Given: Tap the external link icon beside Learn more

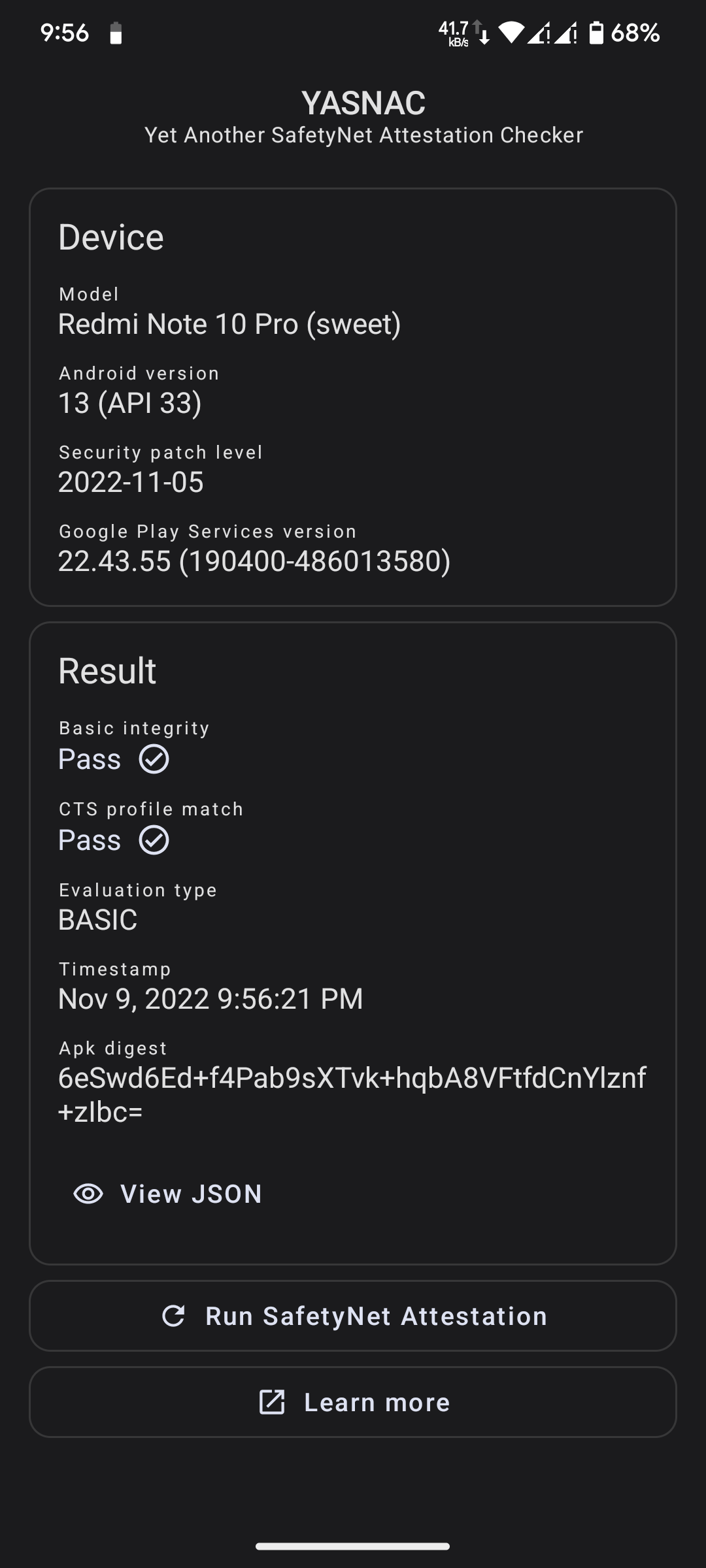Looking at the screenshot, I should 272,1402.
